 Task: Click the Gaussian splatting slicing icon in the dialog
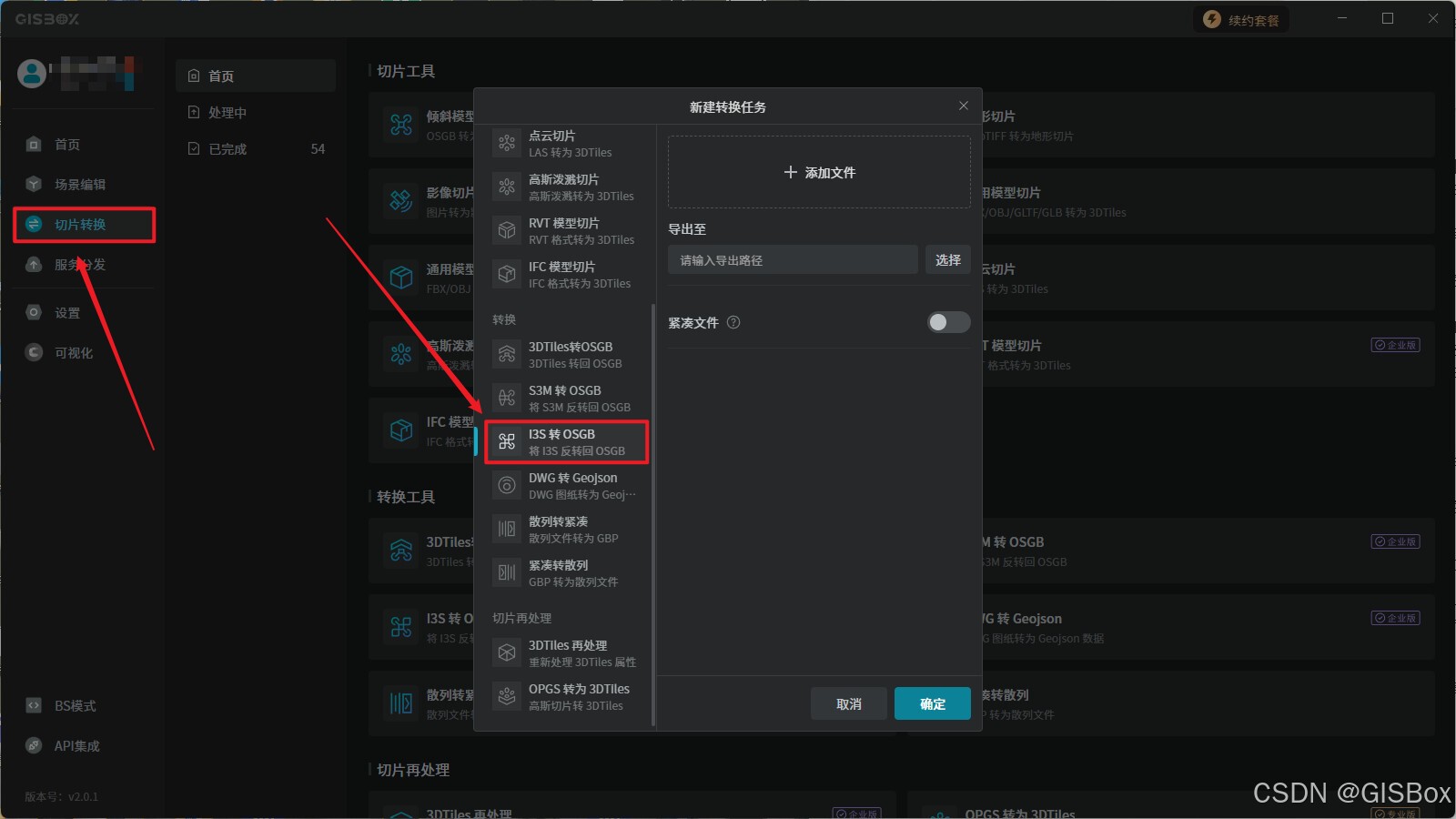pyautogui.click(x=507, y=187)
